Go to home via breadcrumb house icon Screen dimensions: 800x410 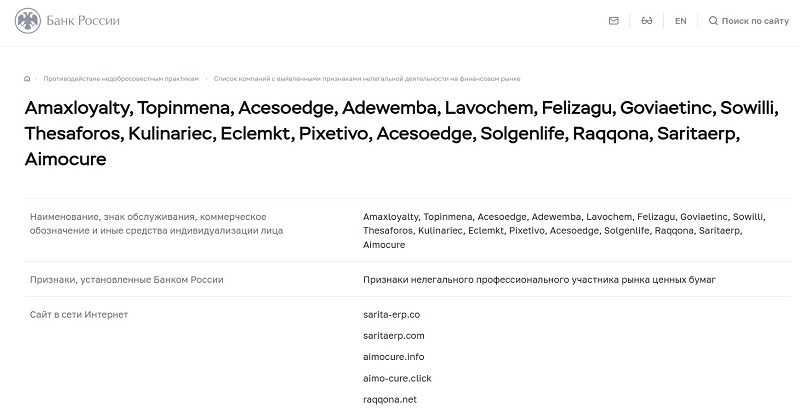(27, 78)
